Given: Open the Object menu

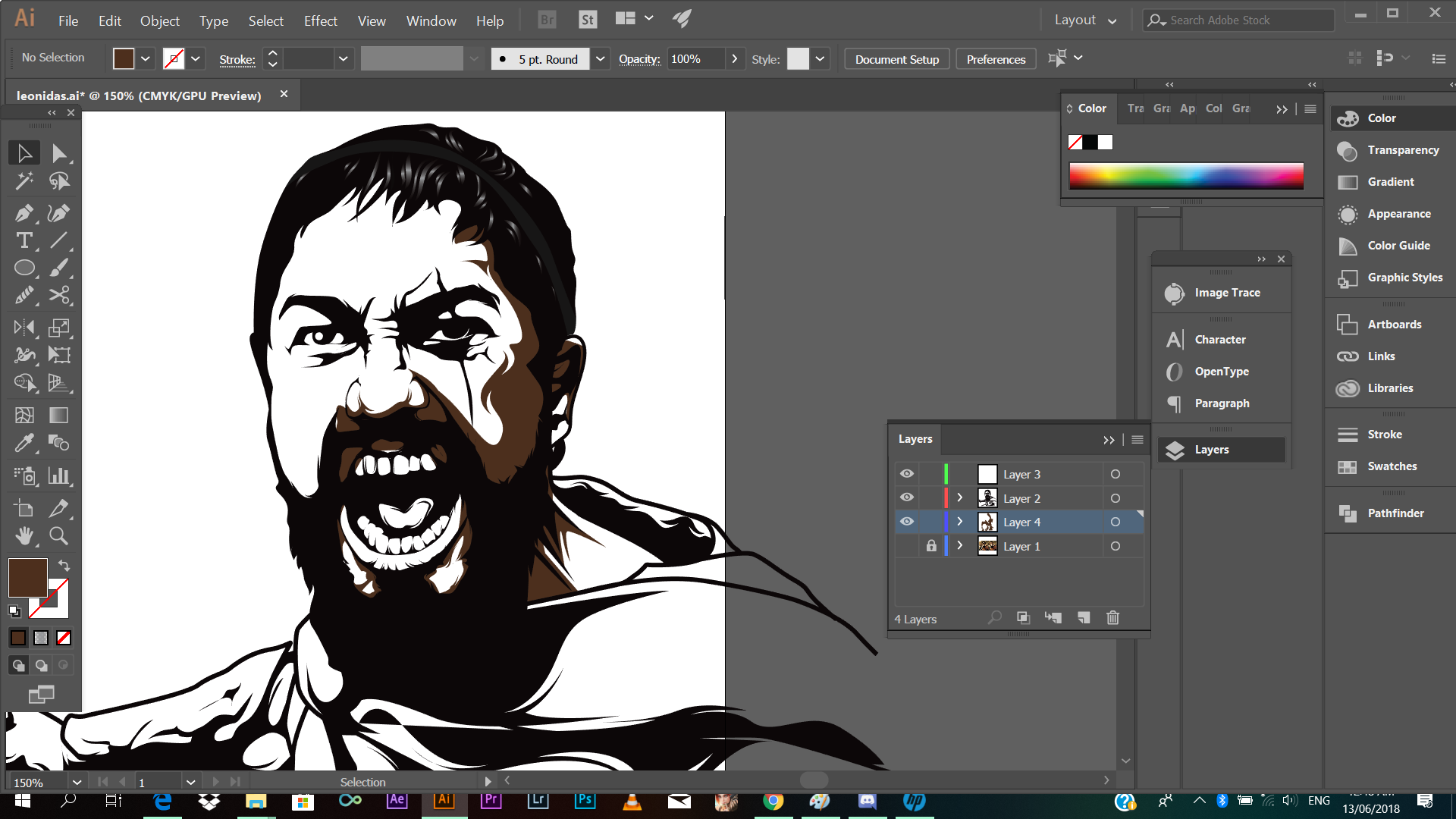Looking at the screenshot, I should (x=159, y=20).
